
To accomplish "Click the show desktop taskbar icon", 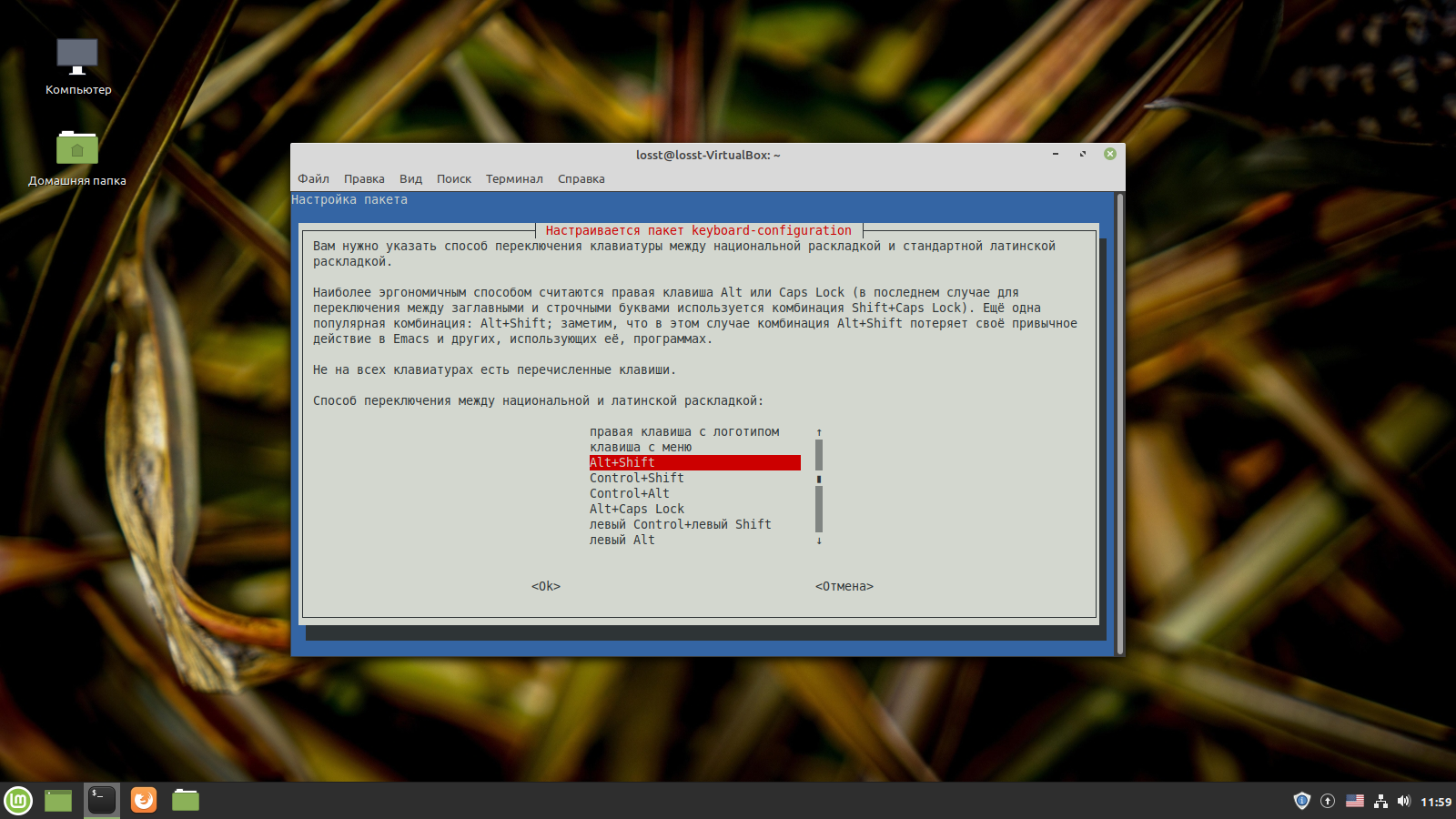I will (58, 801).
